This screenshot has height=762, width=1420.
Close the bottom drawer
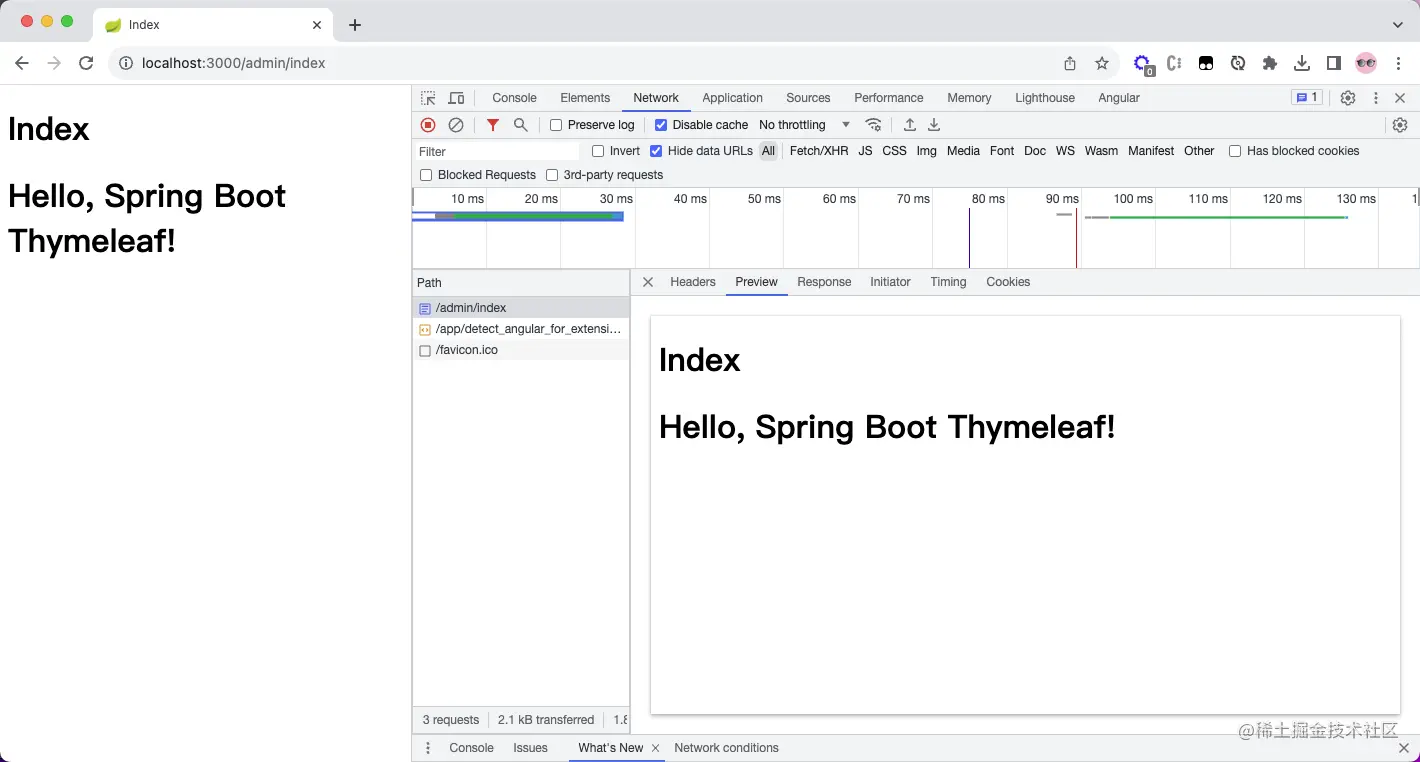[x=1404, y=748]
